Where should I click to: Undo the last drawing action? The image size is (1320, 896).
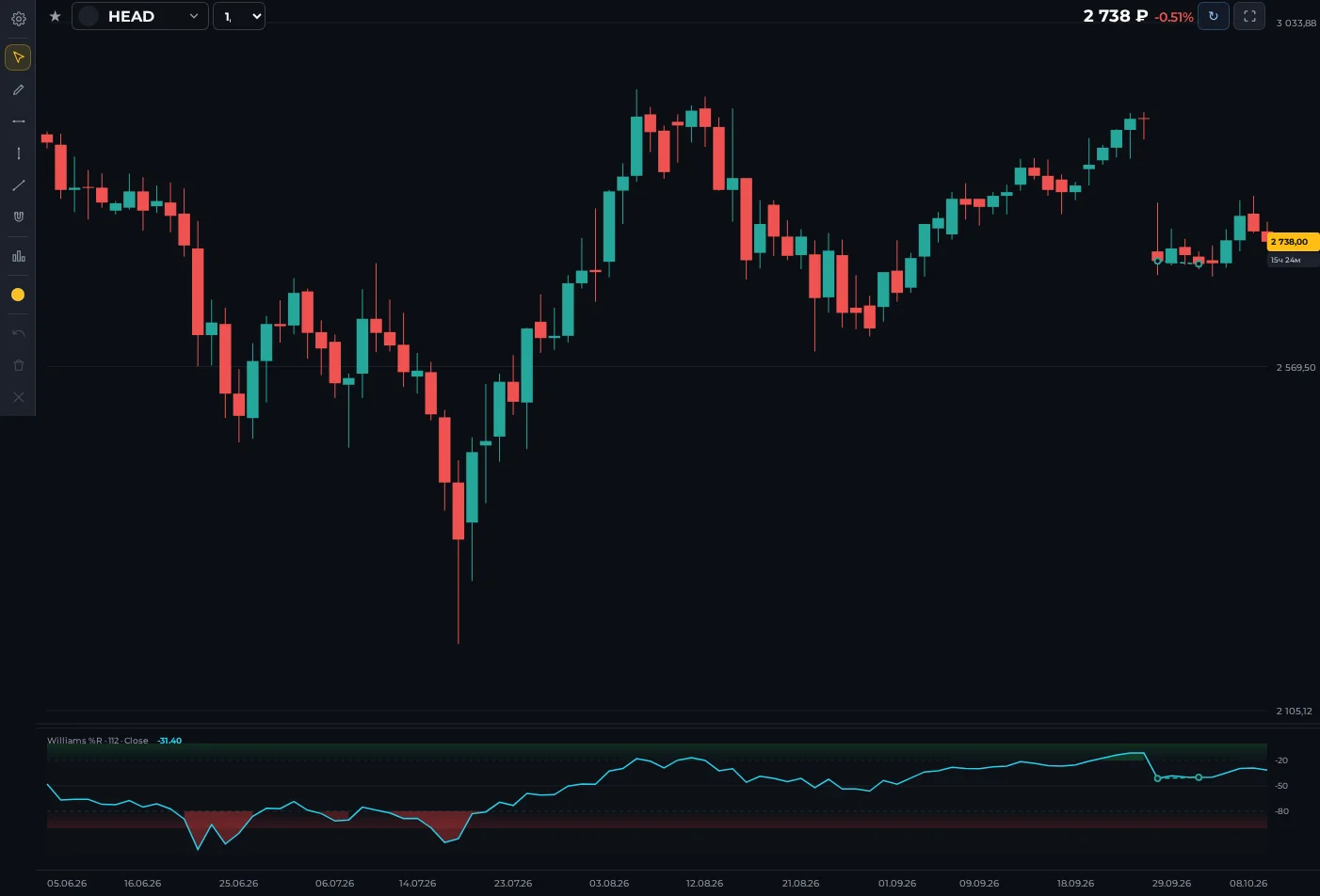click(18, 333)
